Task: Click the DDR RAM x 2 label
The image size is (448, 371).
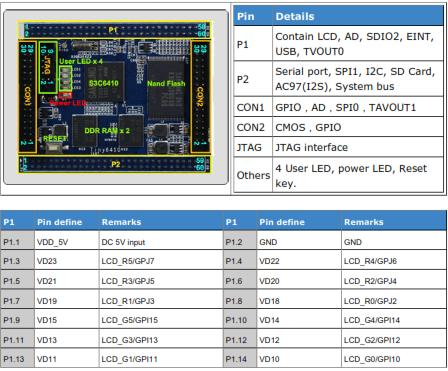Action: coord(107,131)
